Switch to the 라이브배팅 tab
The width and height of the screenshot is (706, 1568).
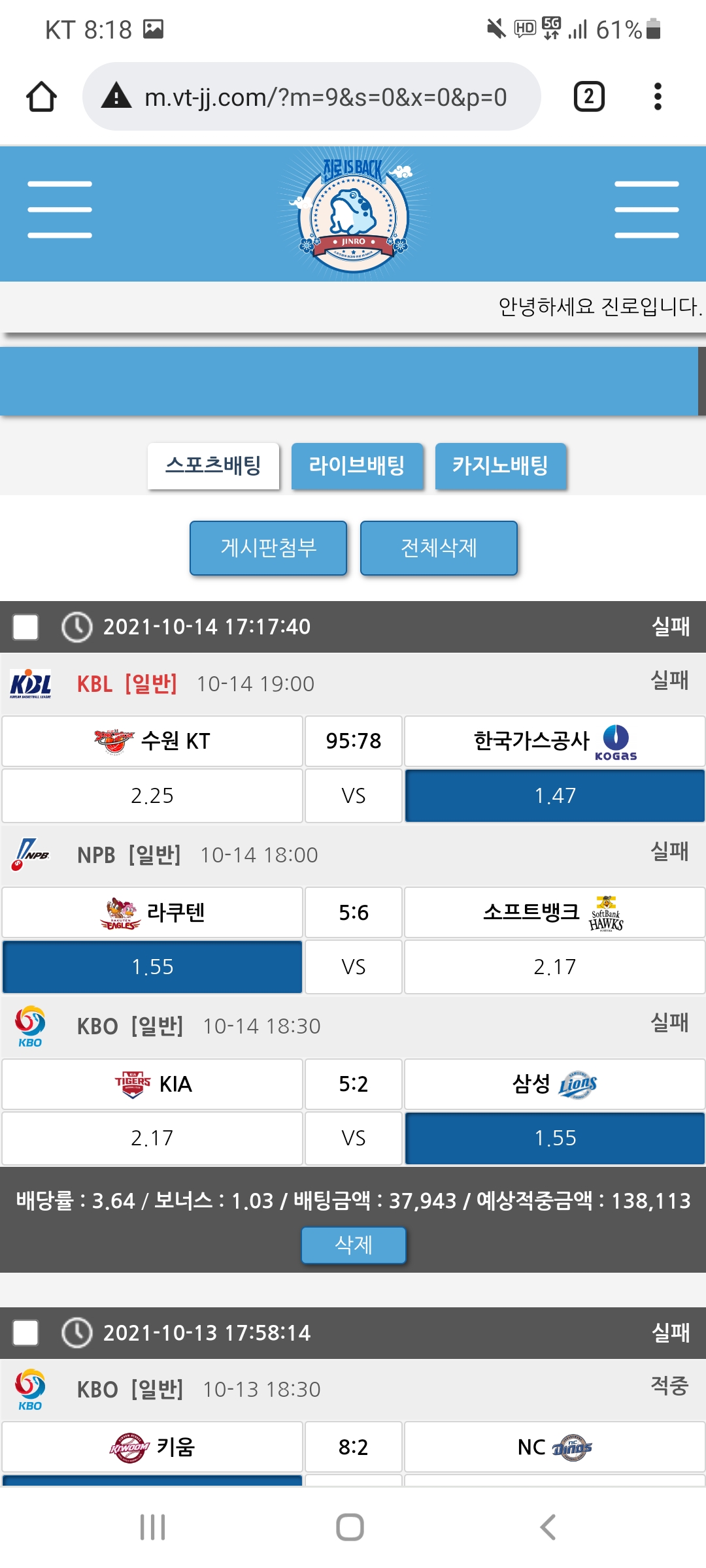tap(357, 466)
